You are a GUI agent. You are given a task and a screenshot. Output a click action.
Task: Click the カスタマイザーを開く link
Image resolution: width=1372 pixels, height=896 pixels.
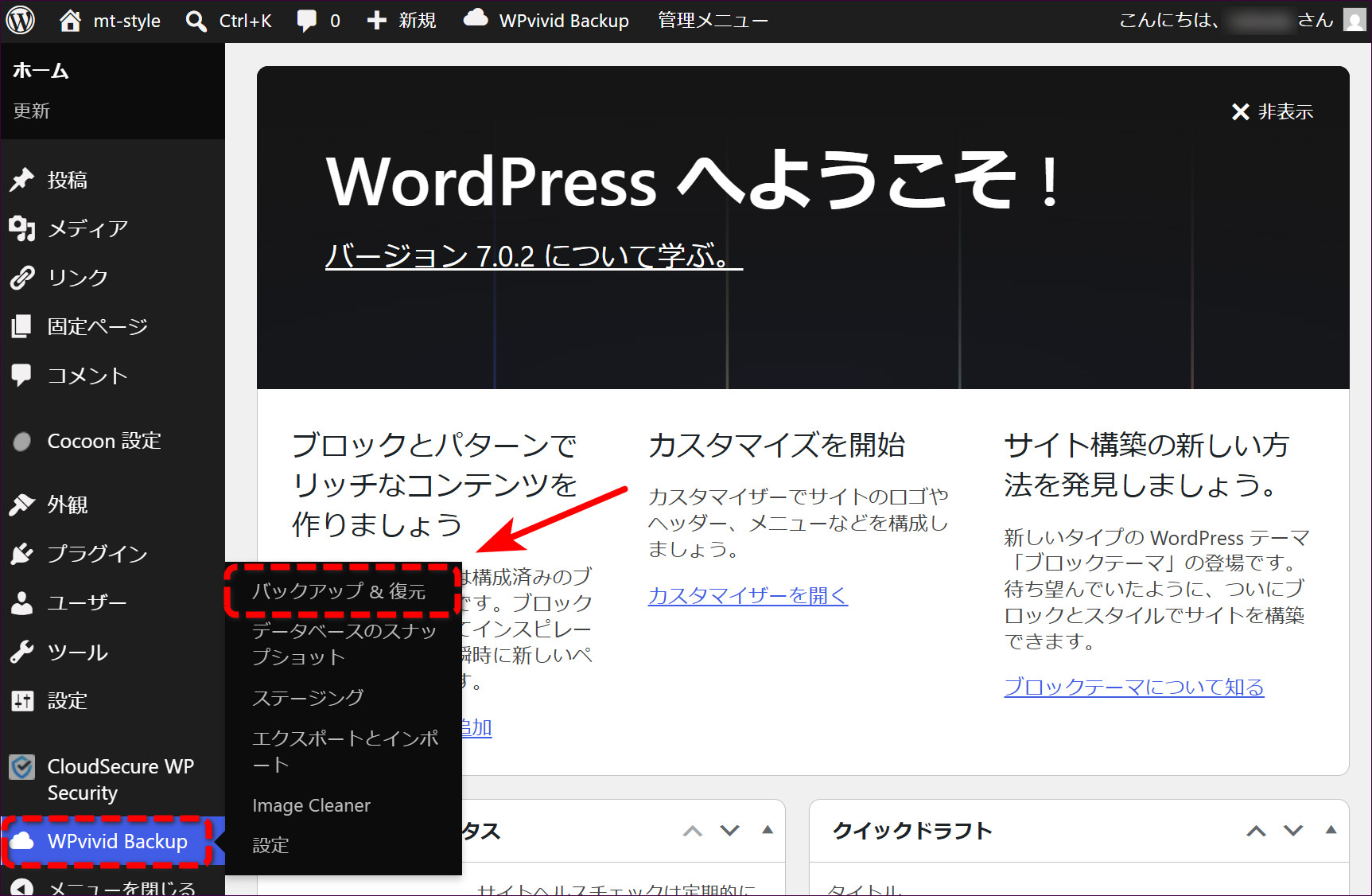point(748,595)
